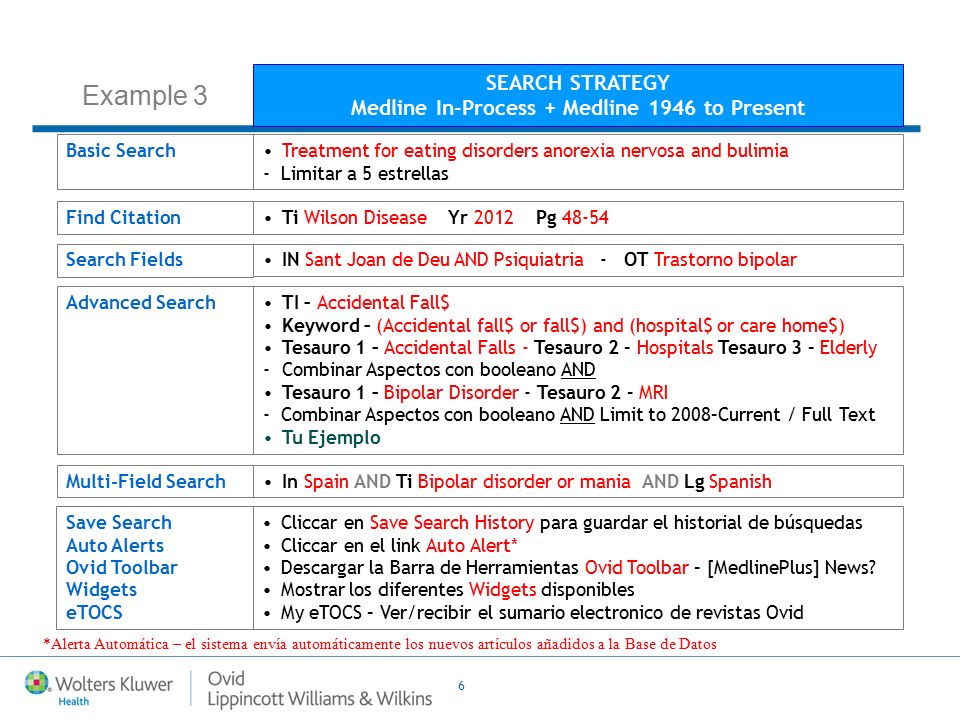
Task: Click 'Lippincott Williams & Wilkins' footer text
Action: click(320, 699)
